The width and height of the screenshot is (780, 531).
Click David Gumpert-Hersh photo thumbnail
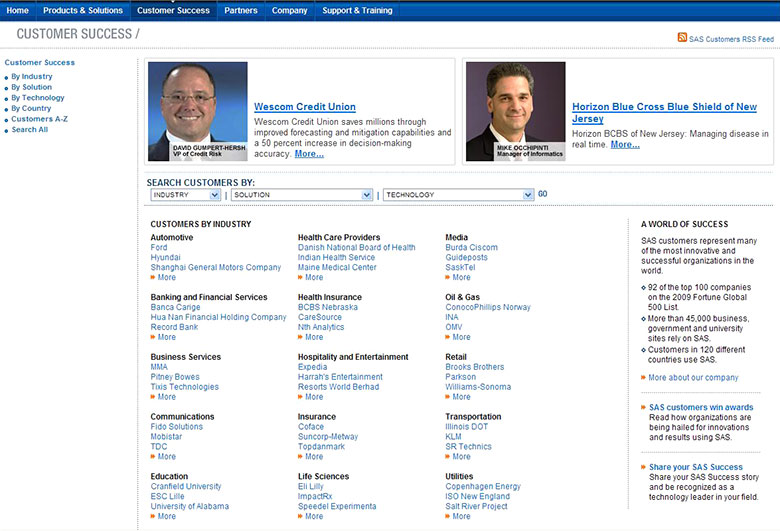pyautogui.click(x=197, y=111)
